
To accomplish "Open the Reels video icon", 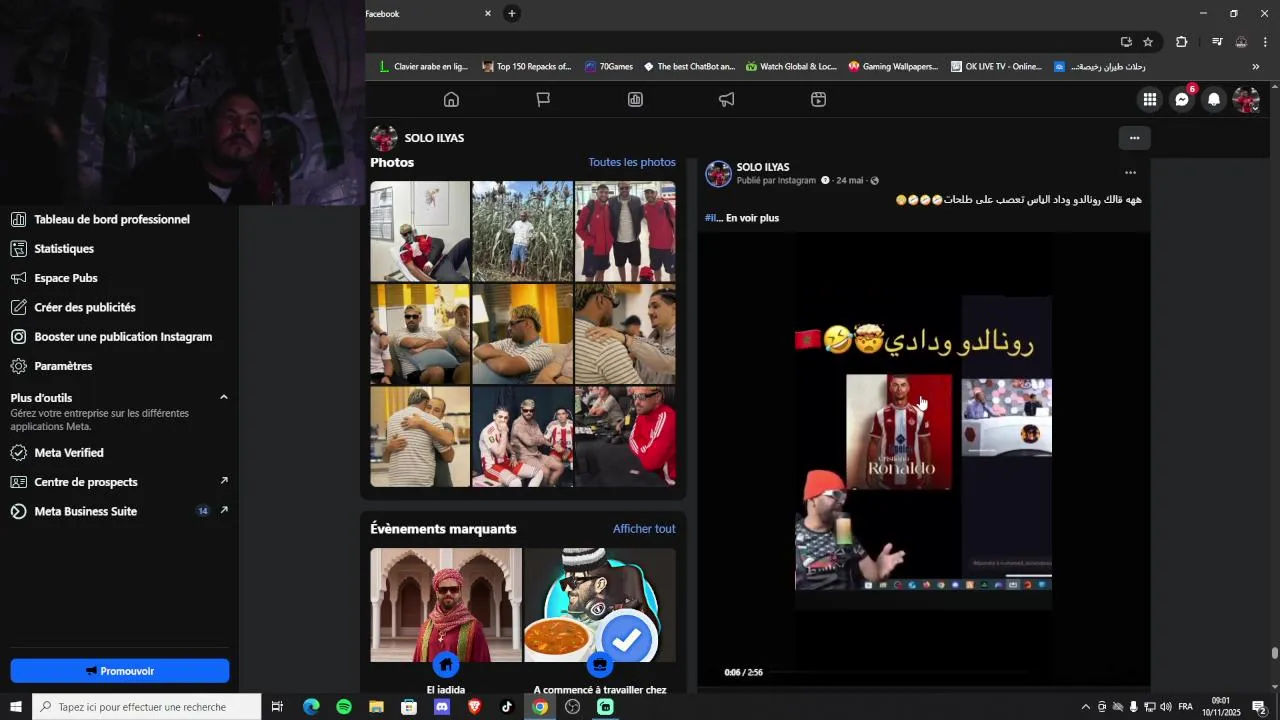I will tap(818, 99).
